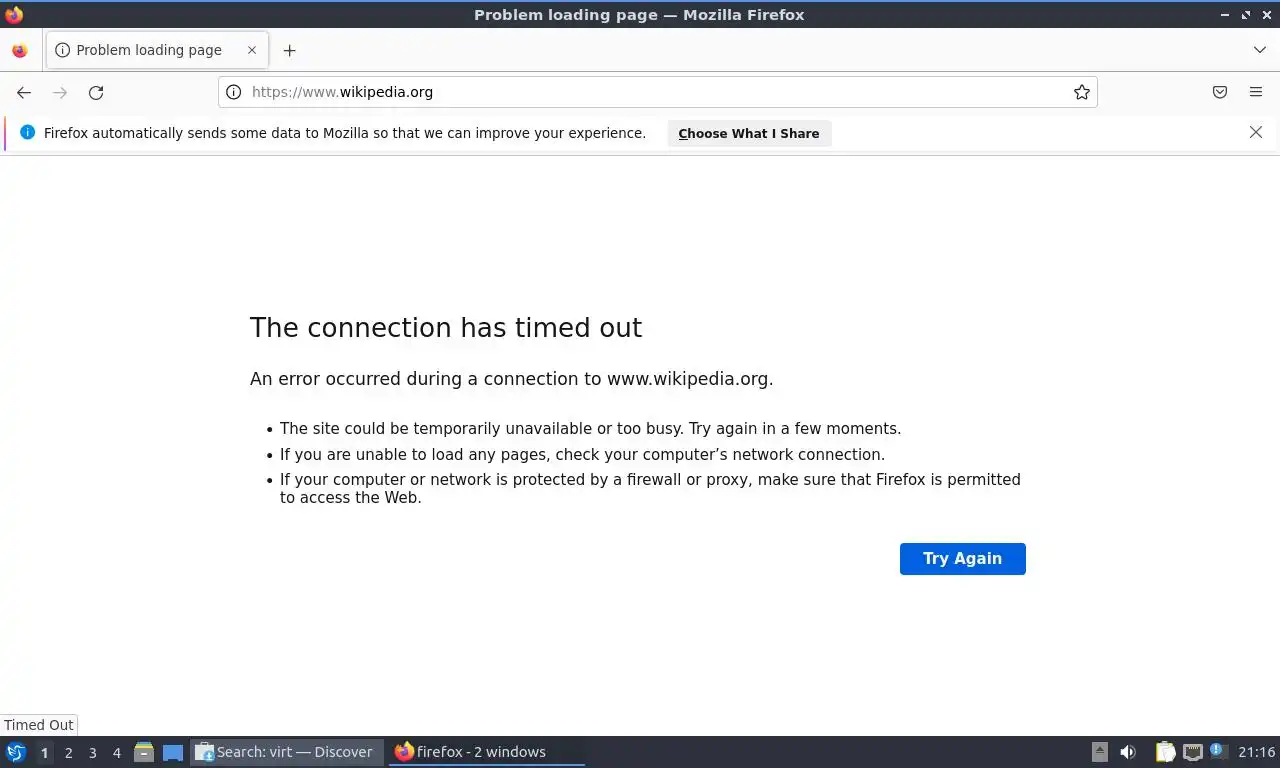Click the 21:16 taskbar clock
1280x768 pixels.
point(1257,752)
